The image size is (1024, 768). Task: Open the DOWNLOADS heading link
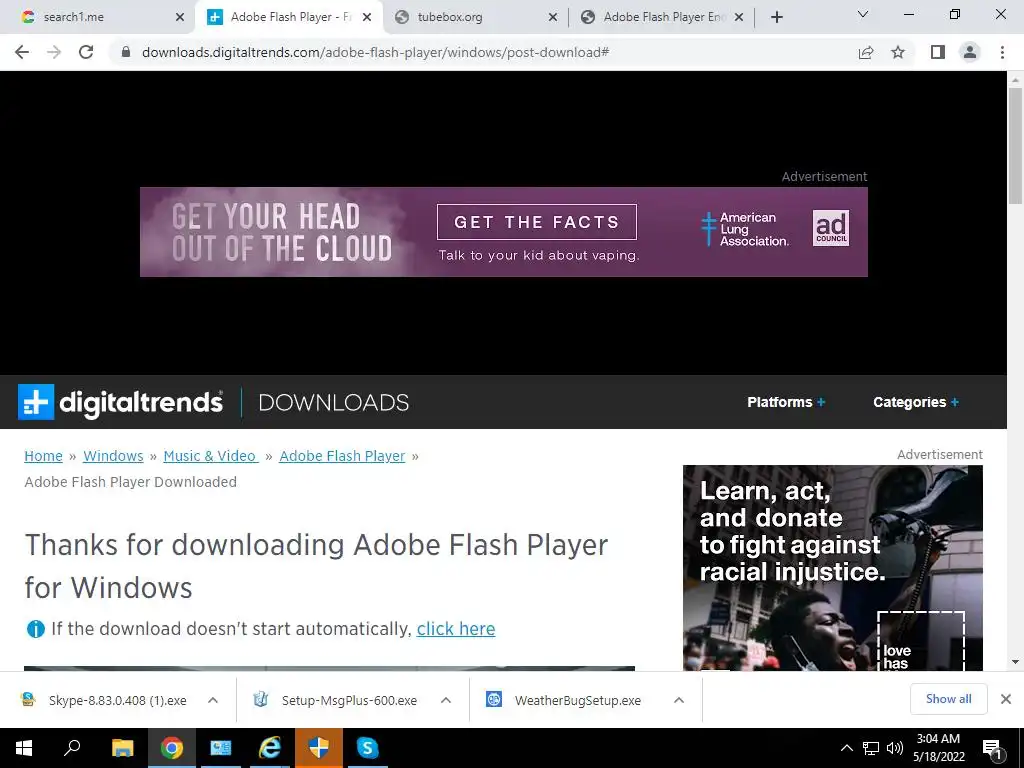[x=334, y=402]
